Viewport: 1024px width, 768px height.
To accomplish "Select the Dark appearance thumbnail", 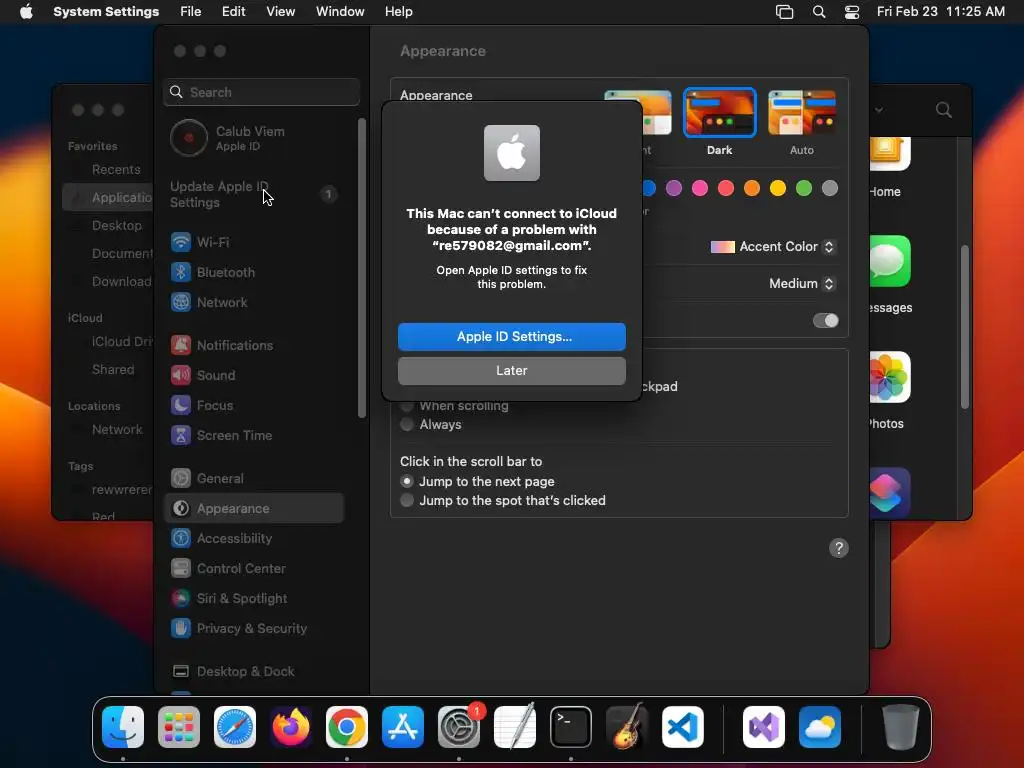I will [x=720, y=112].
